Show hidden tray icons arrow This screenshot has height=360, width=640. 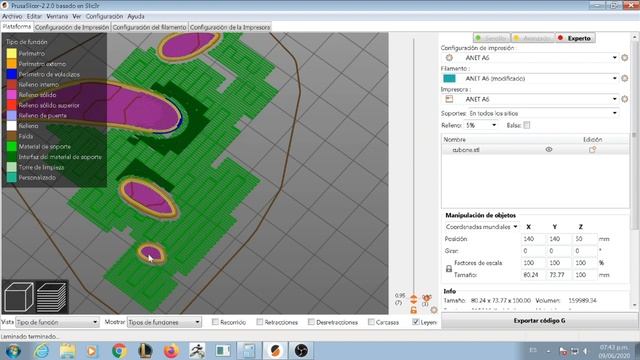(548, 351)
